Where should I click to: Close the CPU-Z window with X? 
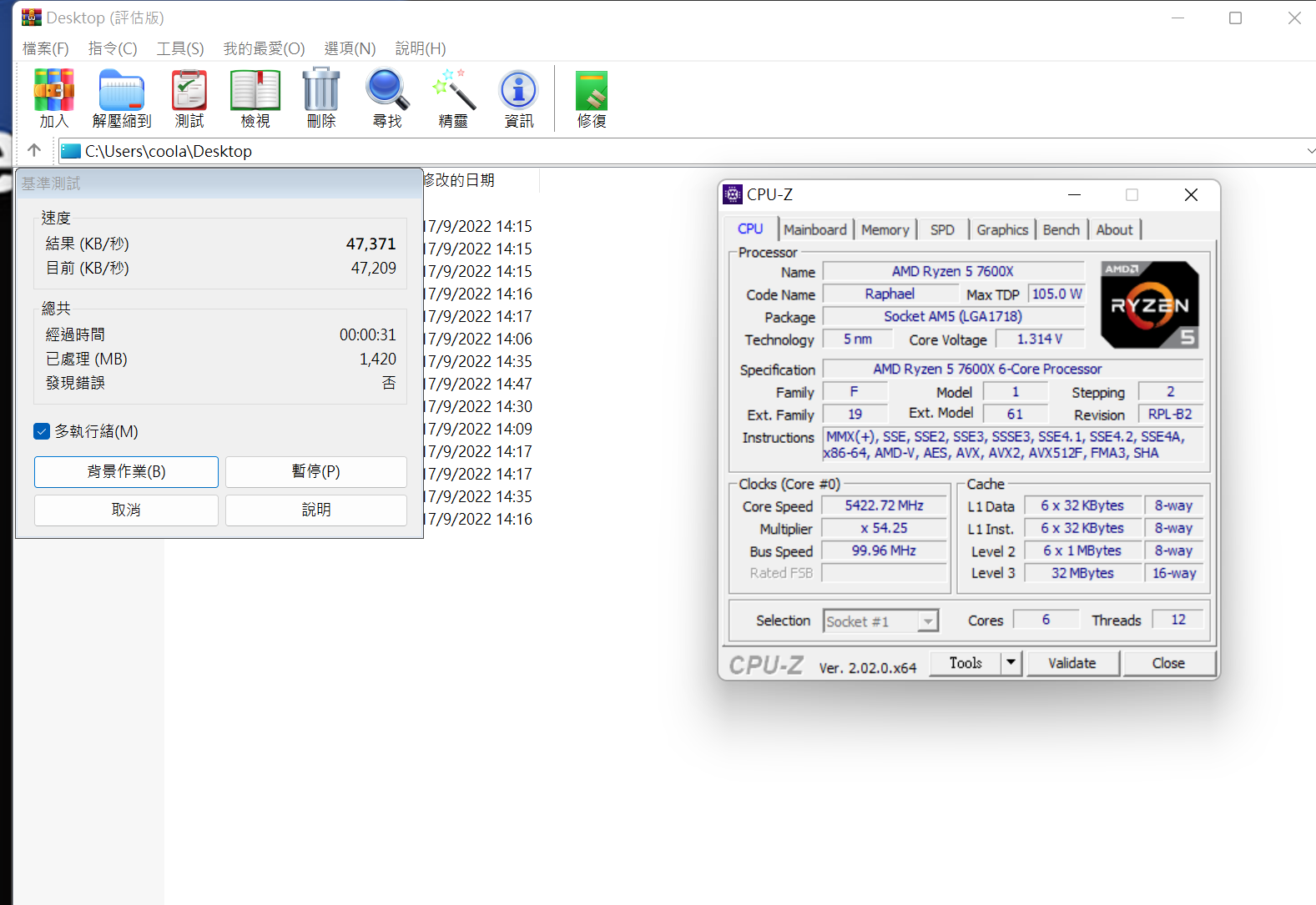pos(1191,194)
